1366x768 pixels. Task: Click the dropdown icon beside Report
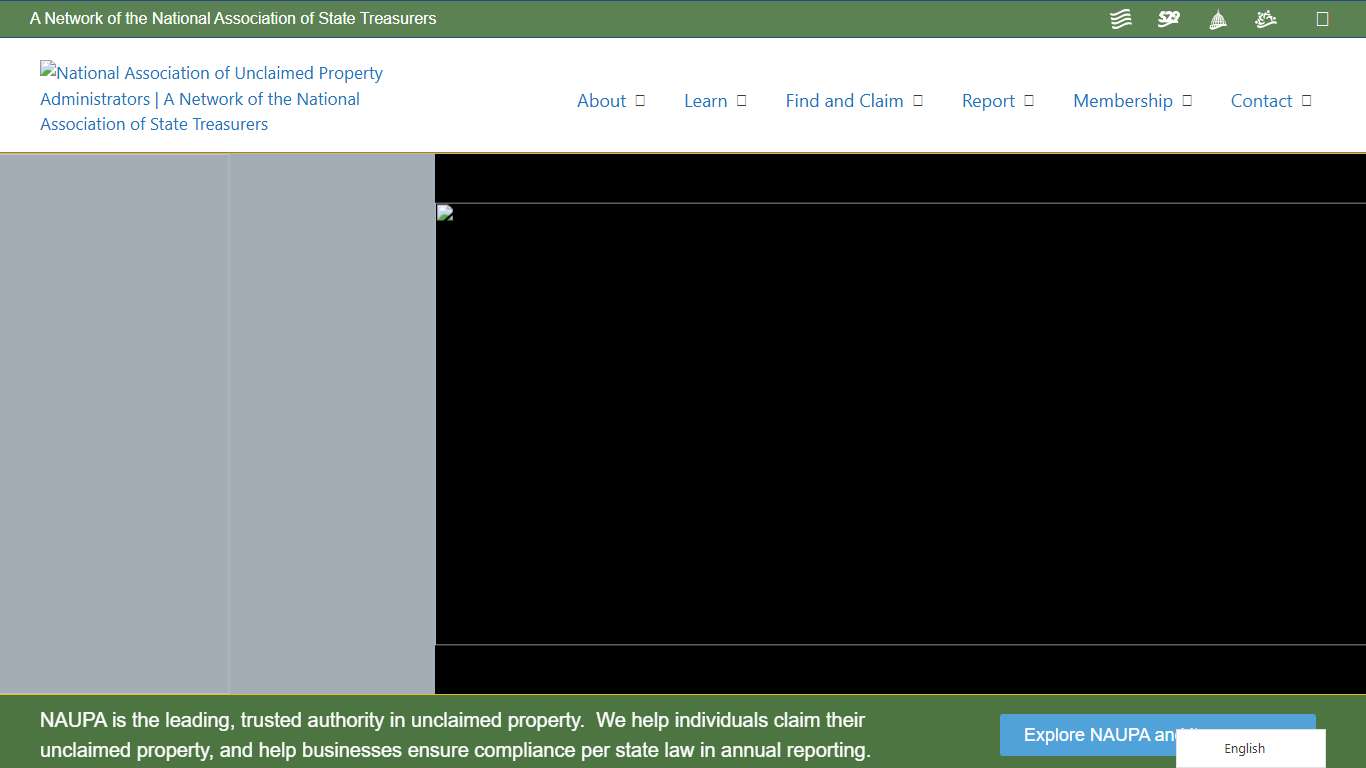tap(1029, 100)
